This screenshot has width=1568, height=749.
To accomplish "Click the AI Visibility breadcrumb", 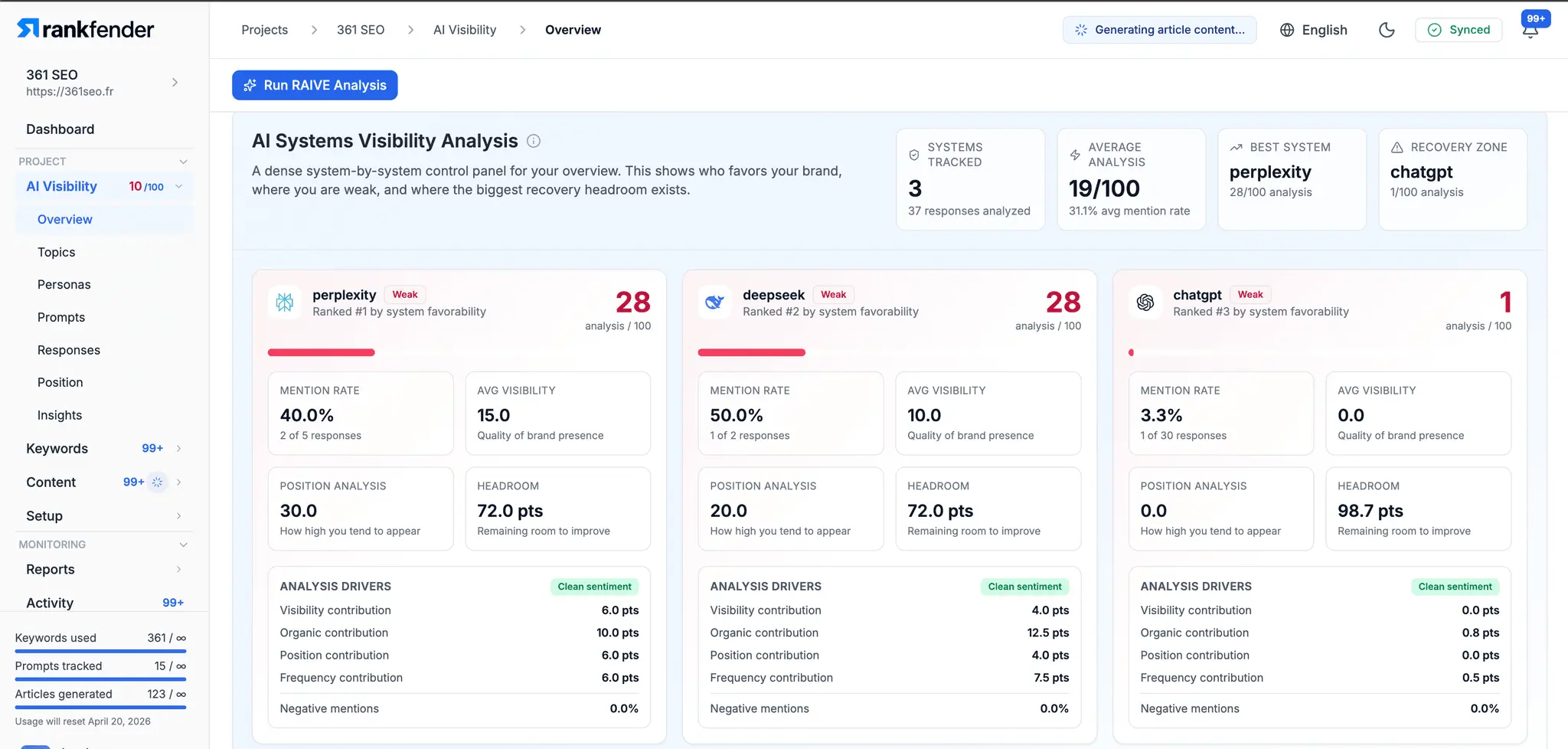I will pyautogui.click(x=465, y=30).
